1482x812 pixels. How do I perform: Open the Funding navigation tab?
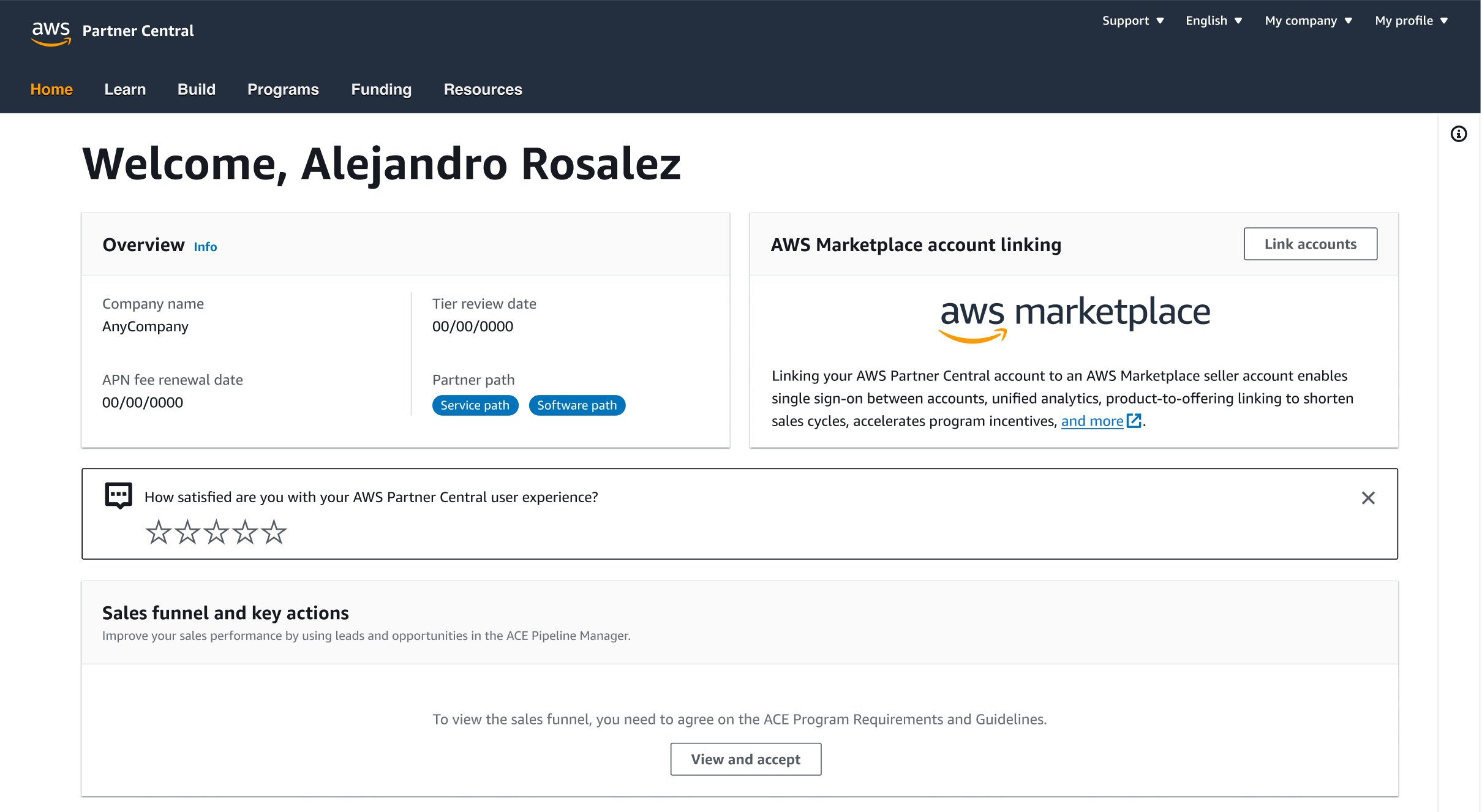(x=381, y=89)
